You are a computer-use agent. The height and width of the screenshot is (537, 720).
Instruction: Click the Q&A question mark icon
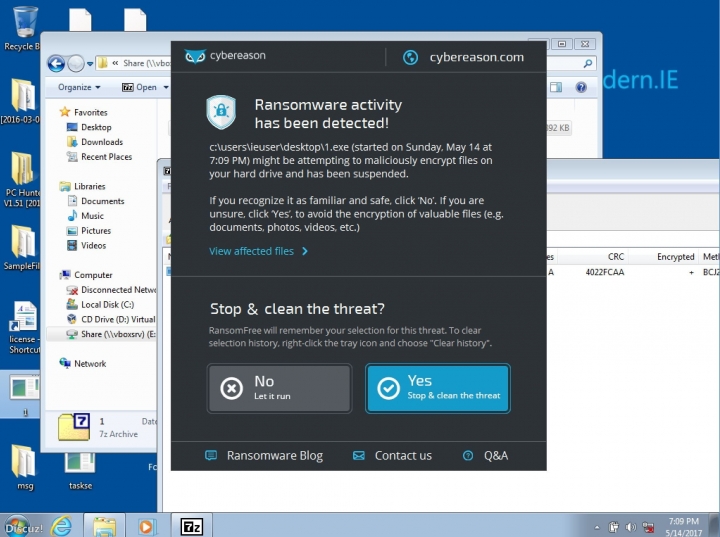467,455
